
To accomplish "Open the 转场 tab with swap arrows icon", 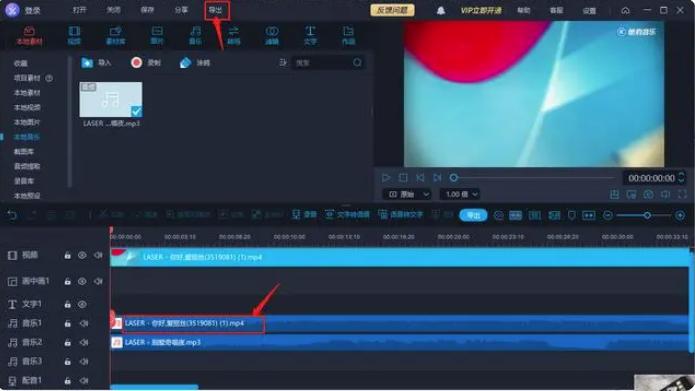I will 234,35.
